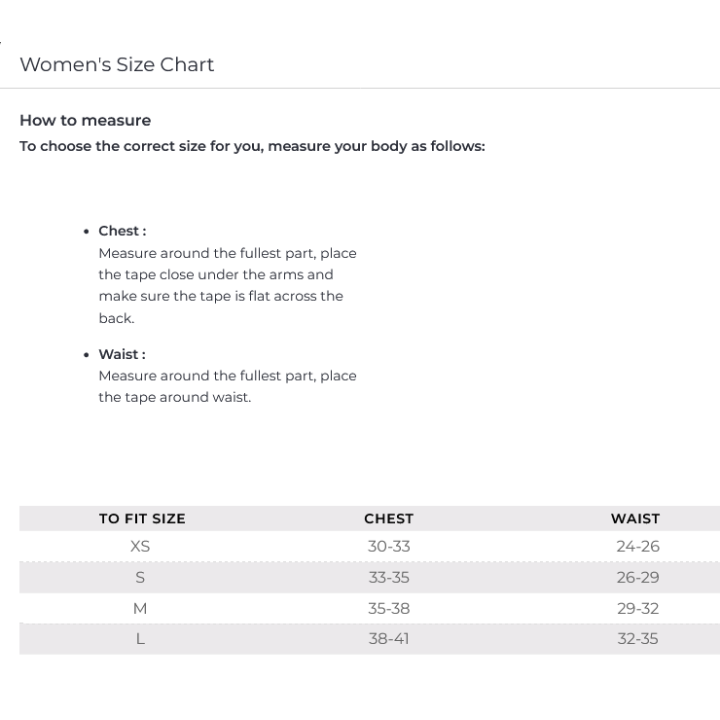
Task: Click the 38-41 chest value
Action: coord(389,639)
